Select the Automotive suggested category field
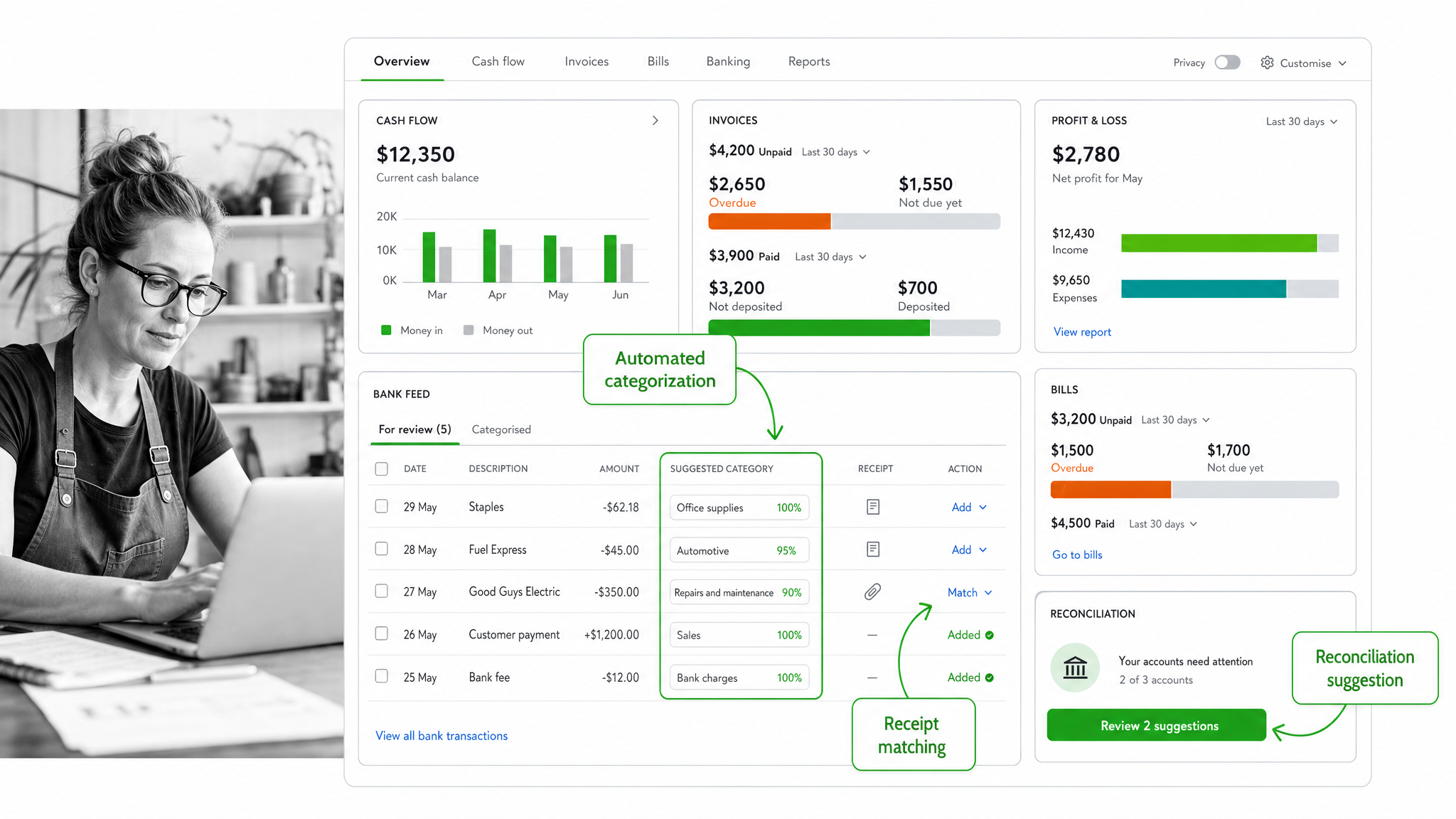Image resolution: width=1456 pixels, height=819 pixels. tap(739, 550)
